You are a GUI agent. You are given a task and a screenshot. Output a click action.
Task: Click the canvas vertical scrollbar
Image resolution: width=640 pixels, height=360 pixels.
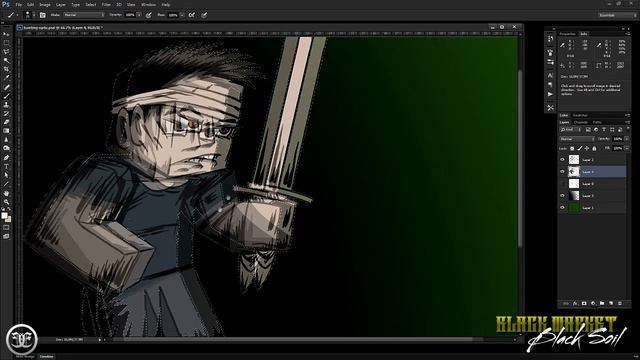pos(520,159)
